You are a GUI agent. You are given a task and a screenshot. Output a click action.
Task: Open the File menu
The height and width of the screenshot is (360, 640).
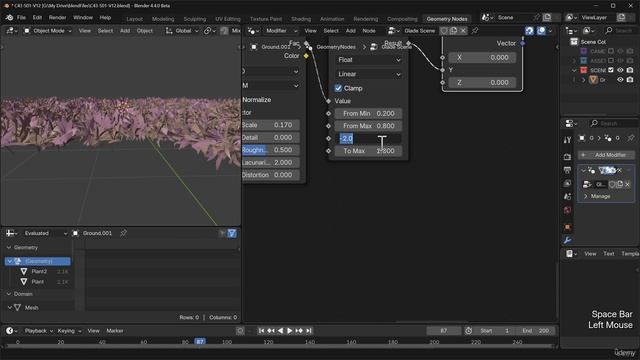(x=21, y=18)
